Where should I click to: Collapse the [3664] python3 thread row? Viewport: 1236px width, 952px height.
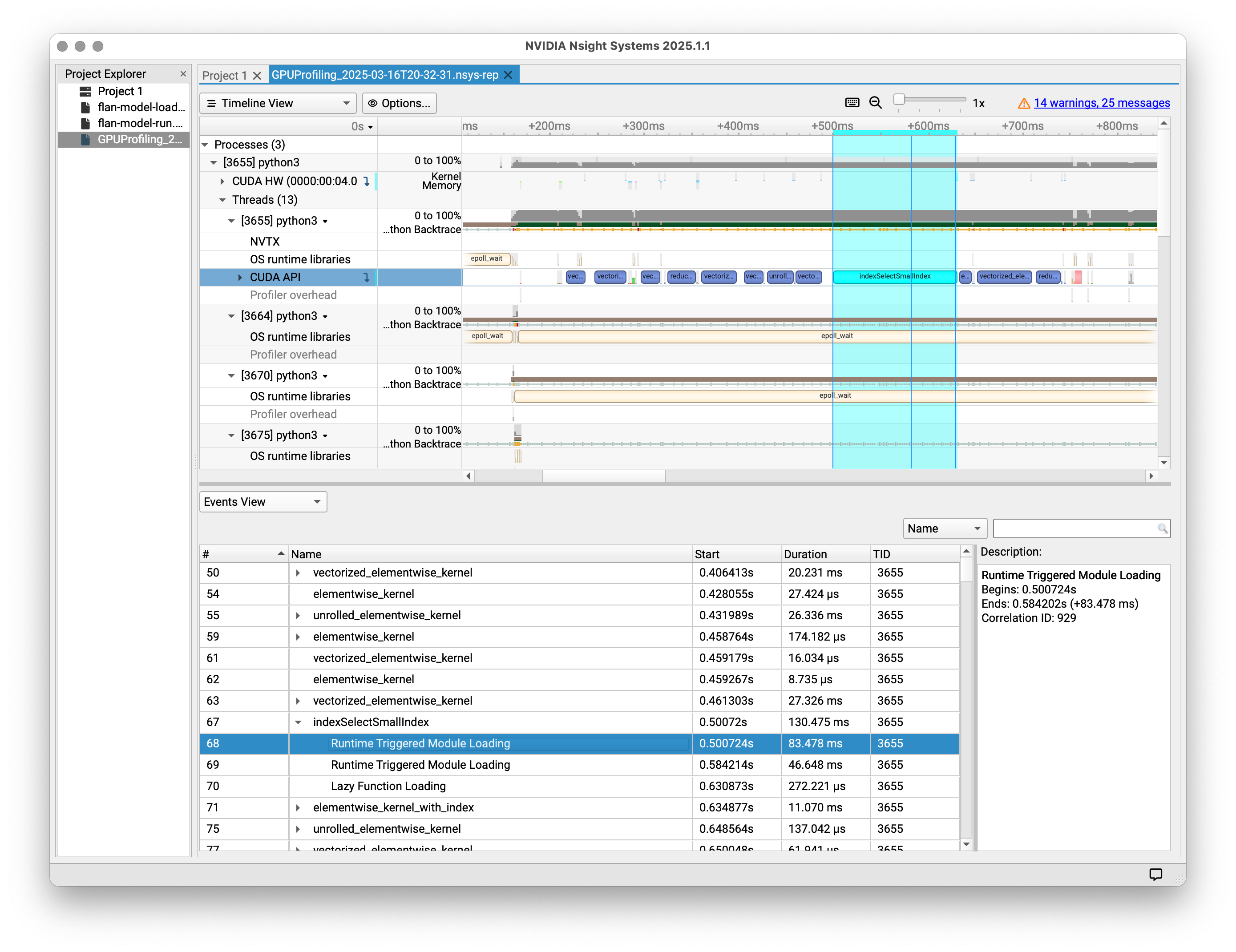[x=231, y=316]
